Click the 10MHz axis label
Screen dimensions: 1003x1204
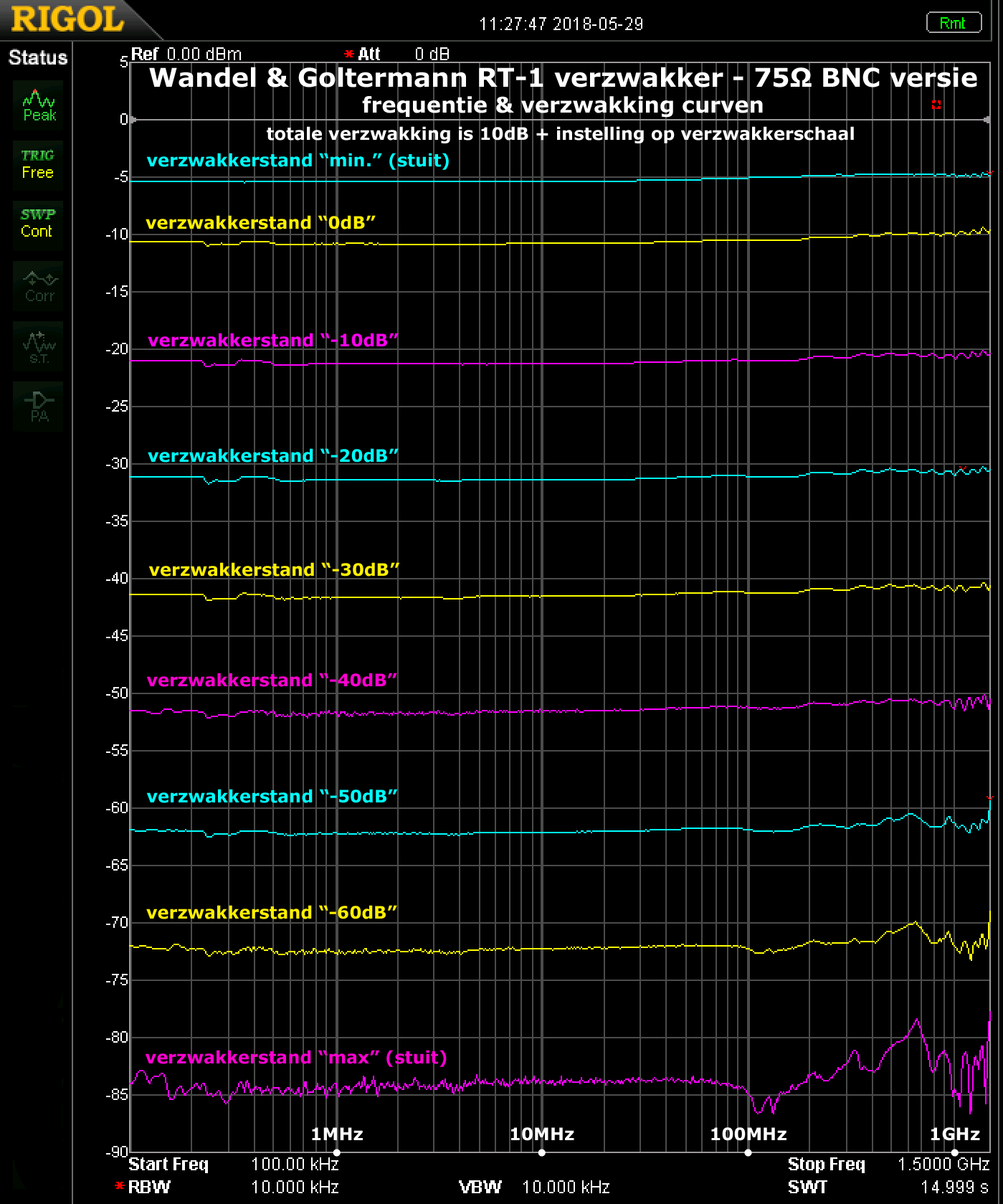(542, 1134)
